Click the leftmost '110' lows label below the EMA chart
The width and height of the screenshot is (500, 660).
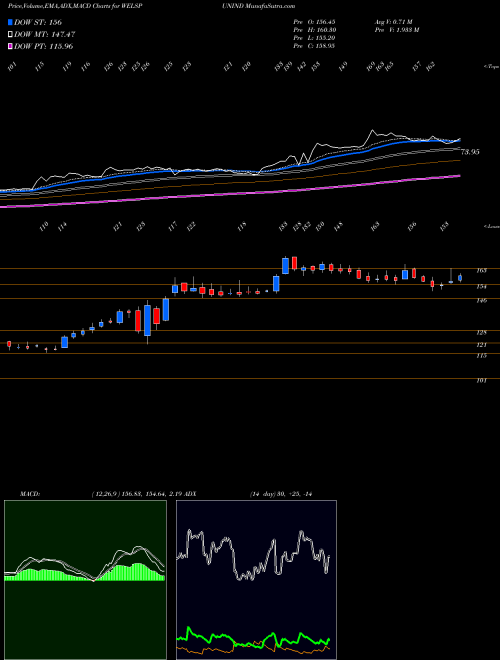44,226
